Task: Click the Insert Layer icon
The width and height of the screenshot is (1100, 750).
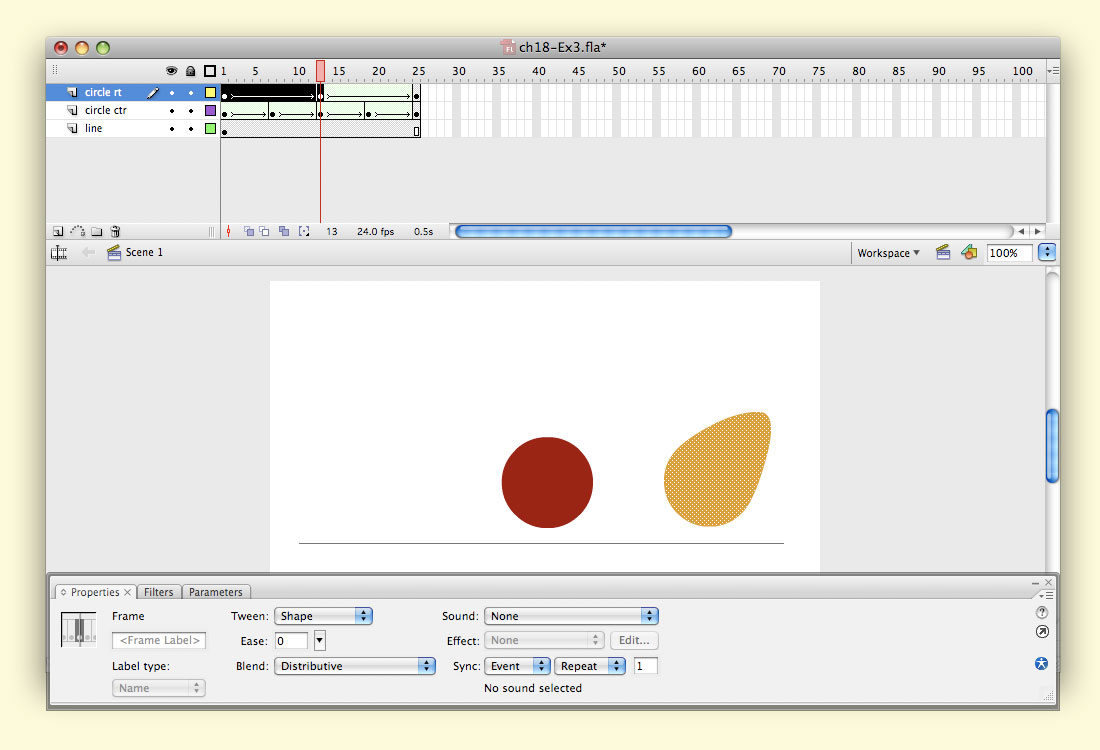Action: [x=58, y=231]
